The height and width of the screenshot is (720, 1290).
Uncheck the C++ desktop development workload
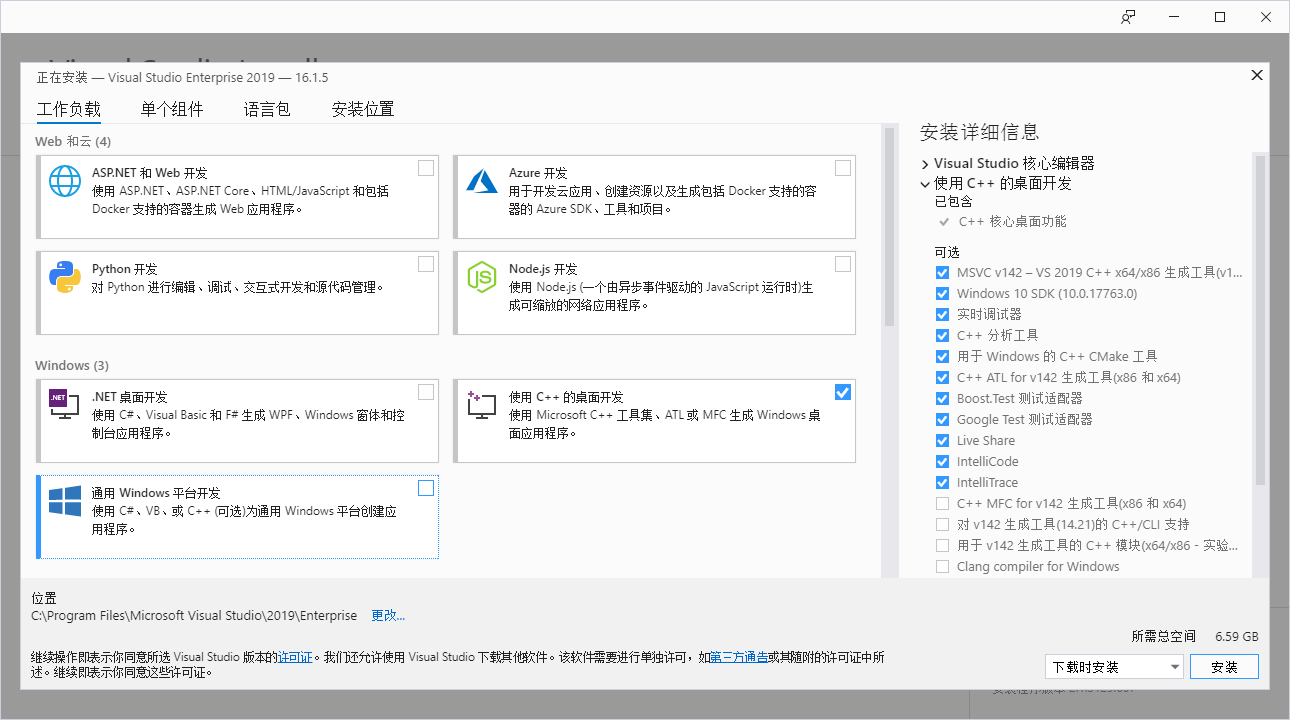coord(843,392)
